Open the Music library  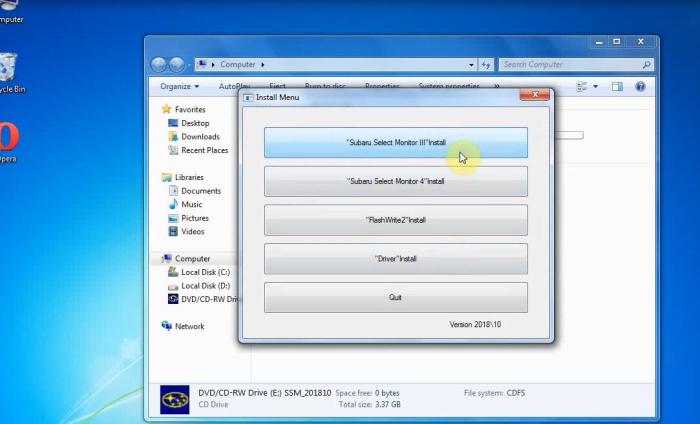coord(192,204)
